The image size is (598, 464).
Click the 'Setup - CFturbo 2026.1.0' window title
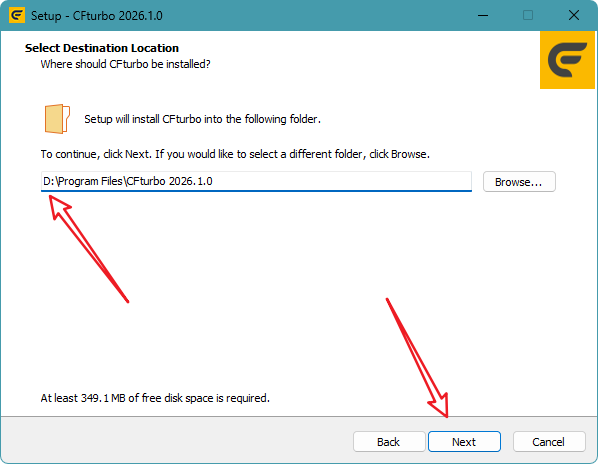(96, 16)
